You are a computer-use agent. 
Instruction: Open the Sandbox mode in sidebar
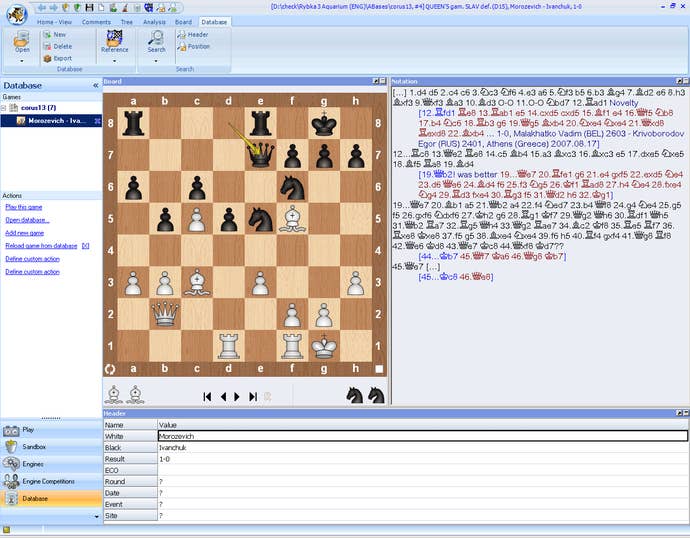coord(51,447)
